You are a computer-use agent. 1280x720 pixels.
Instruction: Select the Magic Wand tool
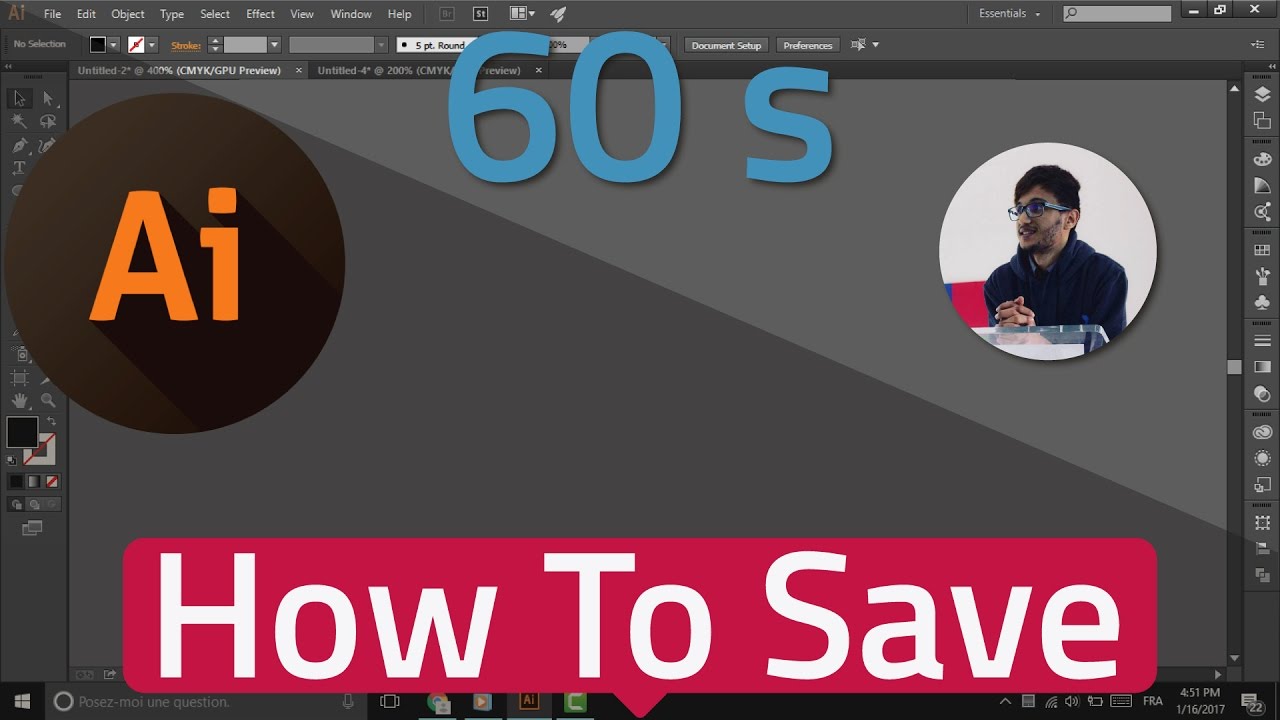tap(19, 121)
